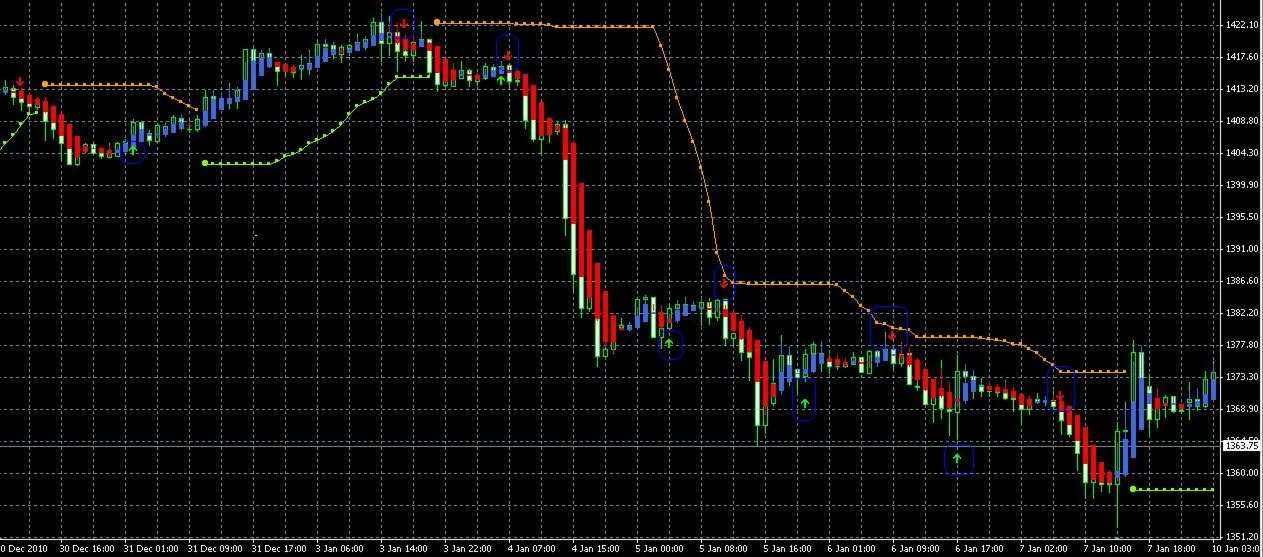Screen dimensions: 1263x557
Task: Click price axis label 1360.00
Action: pyautogui.click(x=1241, y=473)
